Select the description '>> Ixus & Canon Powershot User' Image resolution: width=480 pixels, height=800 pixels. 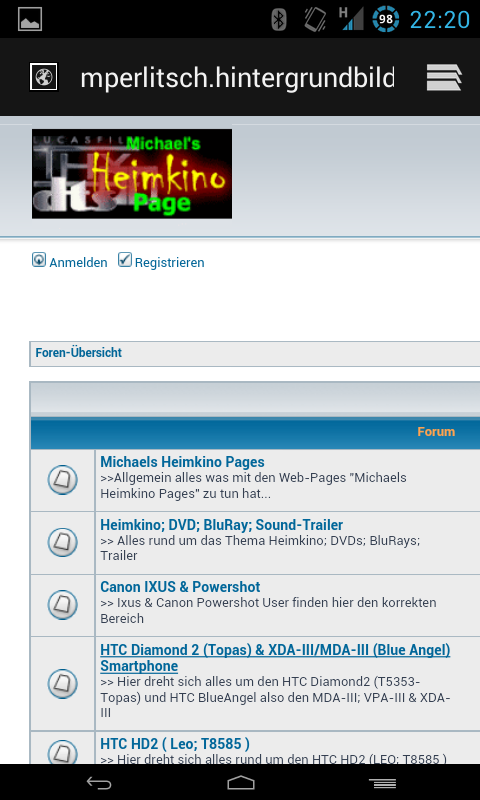pos(268,611)
